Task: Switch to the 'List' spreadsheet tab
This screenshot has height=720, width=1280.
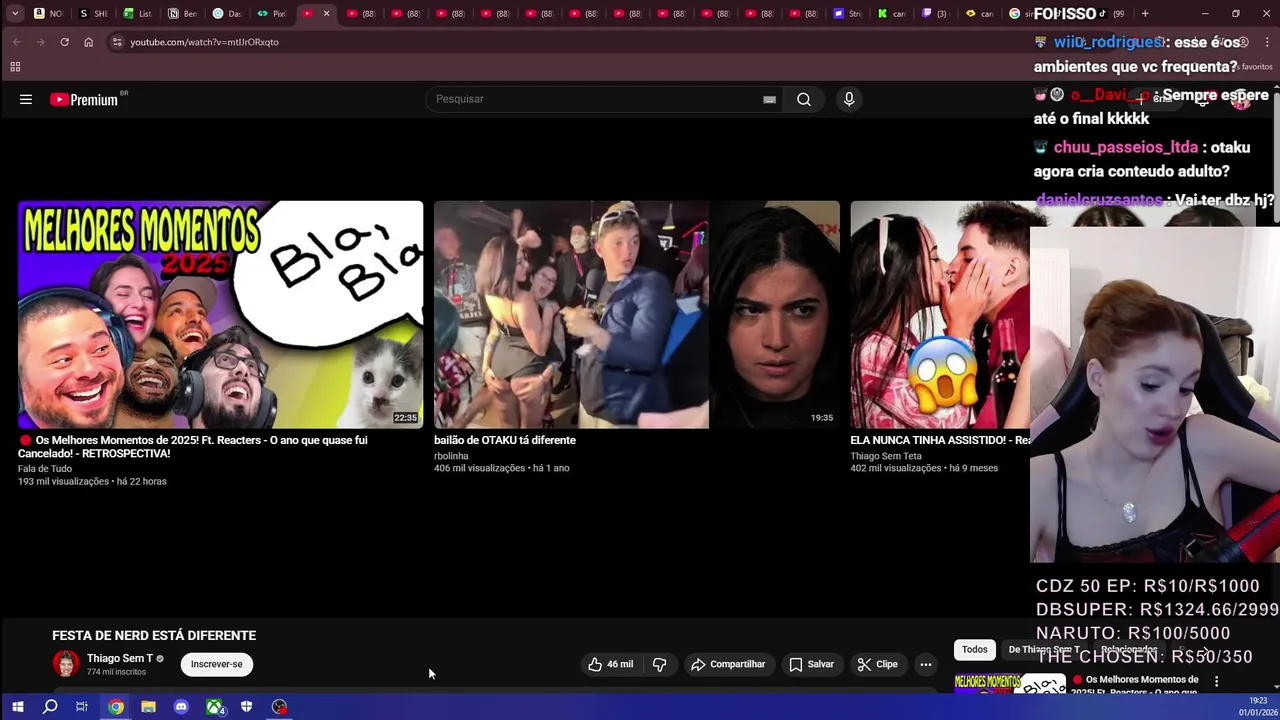Action: coord(138,14)
